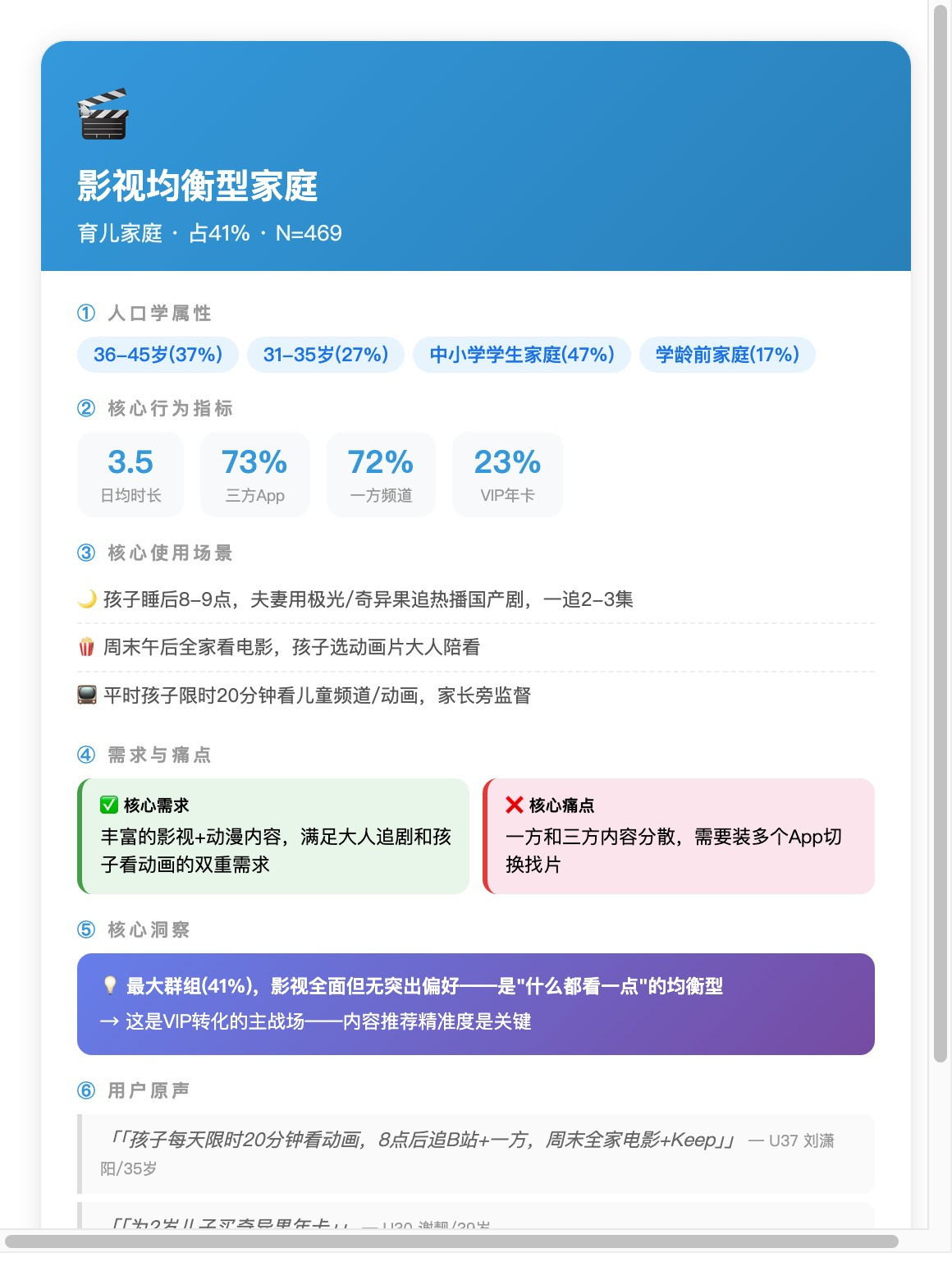Select the 36–45岁(37%) tag
The image size is (952, 1285).
click(158, 355)
